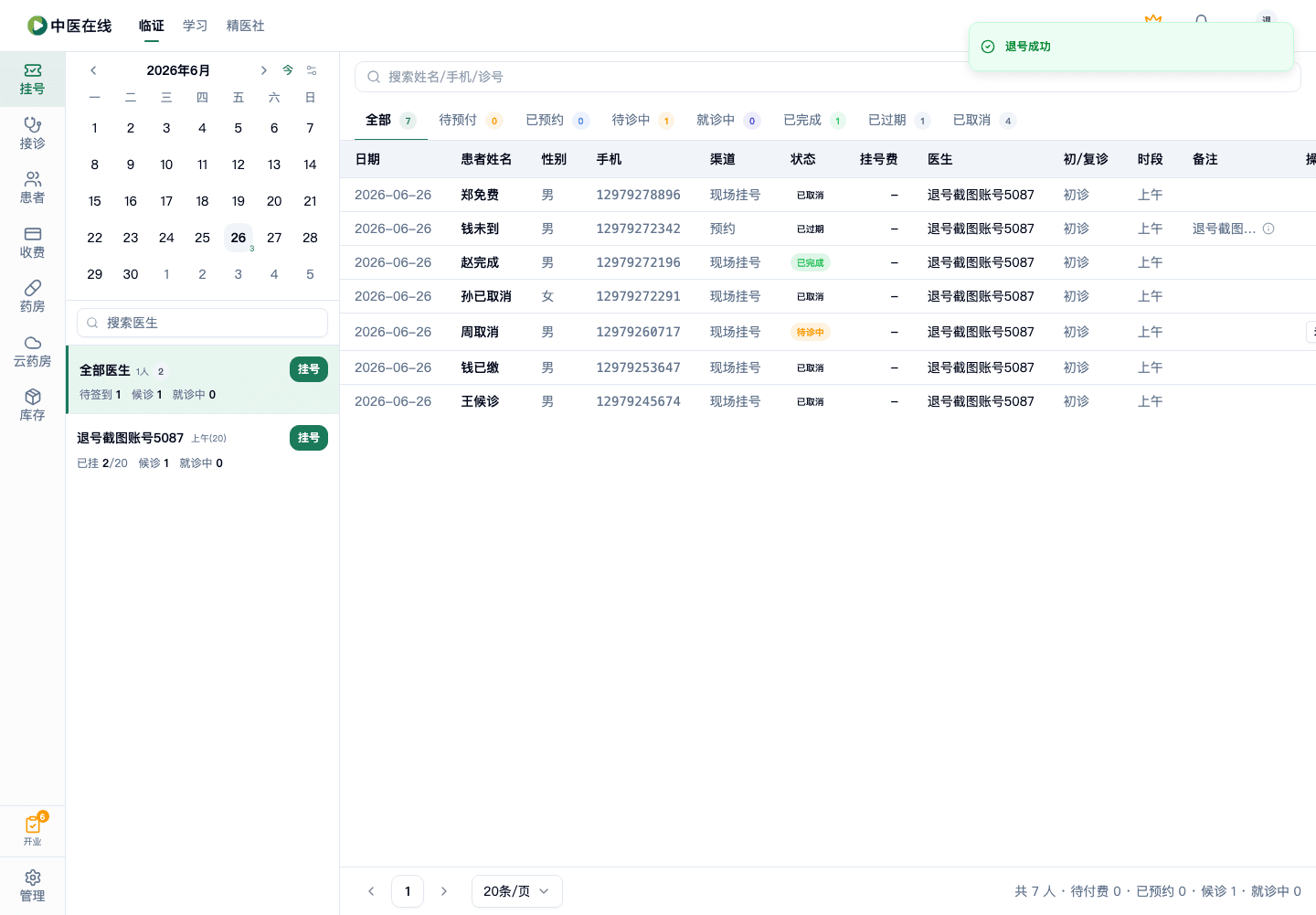The image size is (1316, 915).
Task: Select the 全部医生 doctor row
Action: (x=203, y=380)
